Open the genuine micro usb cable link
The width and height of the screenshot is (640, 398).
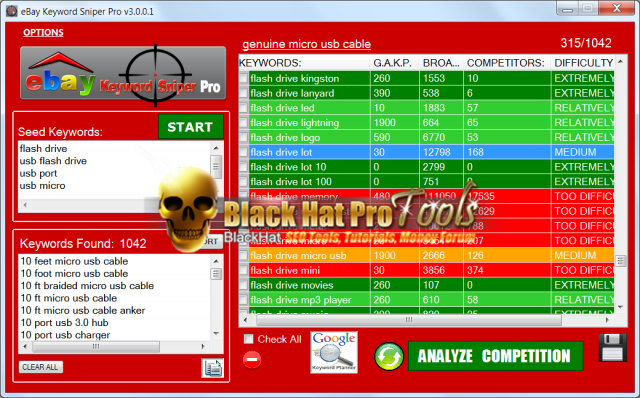306,44
